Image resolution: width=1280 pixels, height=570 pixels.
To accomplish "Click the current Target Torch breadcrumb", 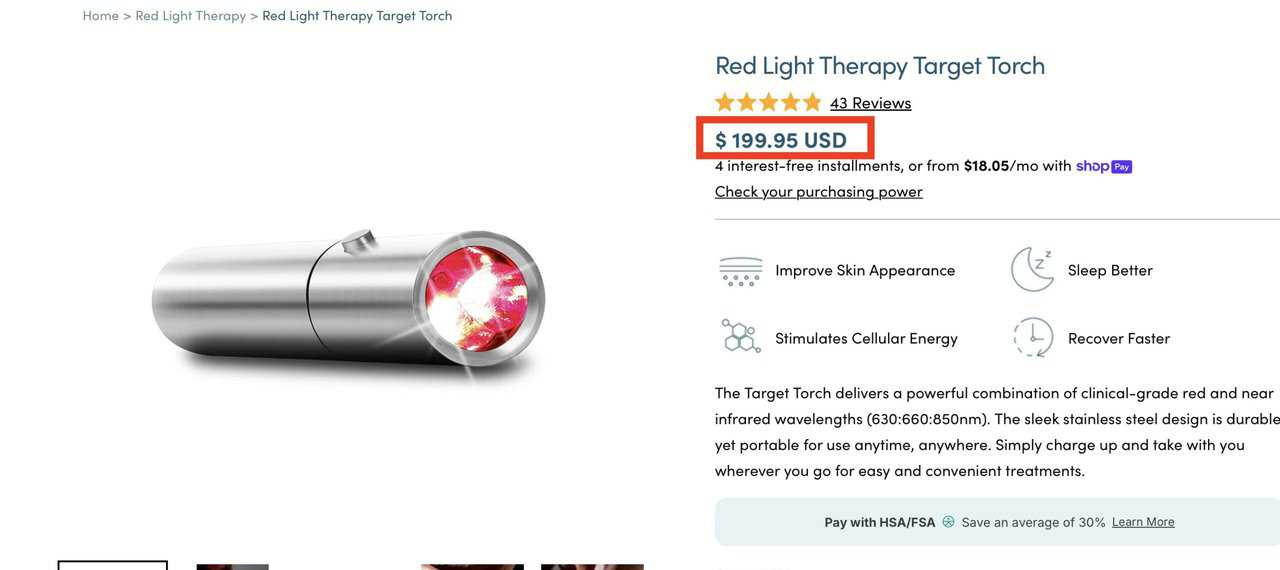I will coord(357,15).
